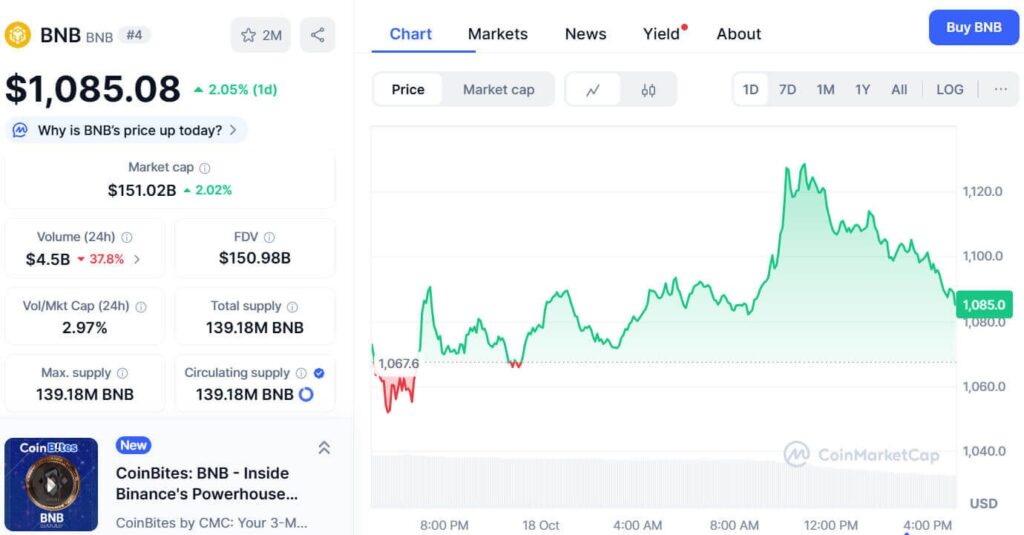Click the star watchlist button showing 2M
The width and height of the screenshot is (1024, 535).
(x=261, y=35)
